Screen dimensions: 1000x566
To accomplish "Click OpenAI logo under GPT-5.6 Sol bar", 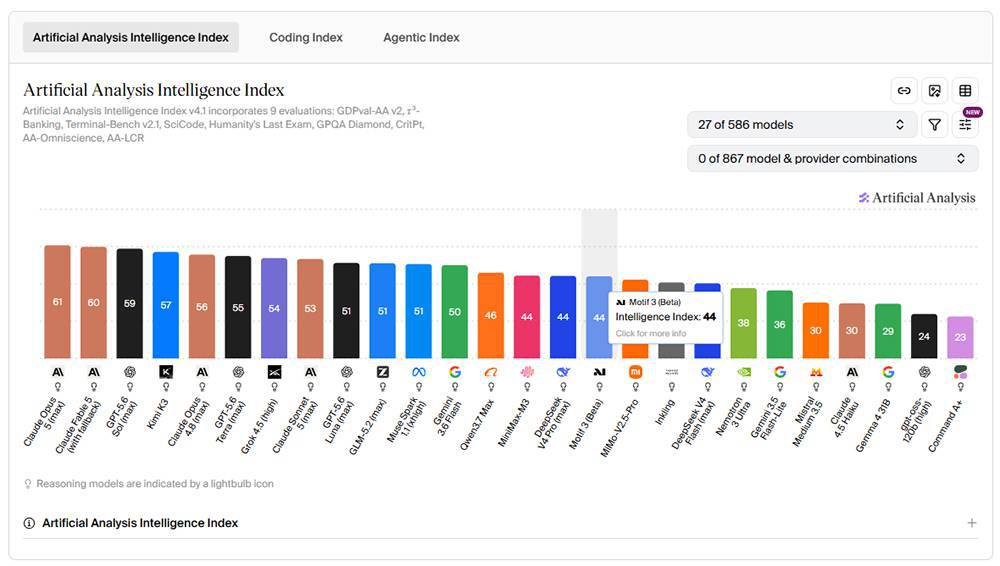I will tap(129, 372).
